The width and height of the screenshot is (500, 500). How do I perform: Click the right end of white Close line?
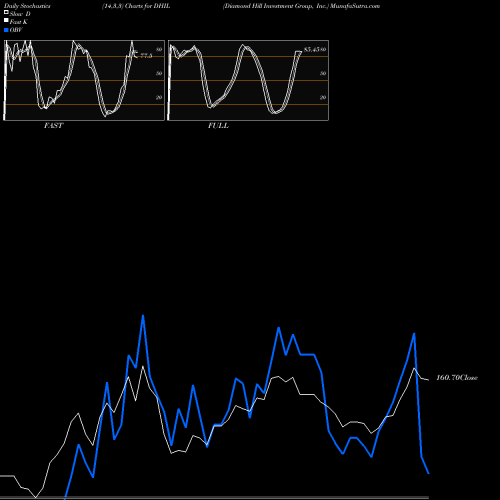[428, 380]
